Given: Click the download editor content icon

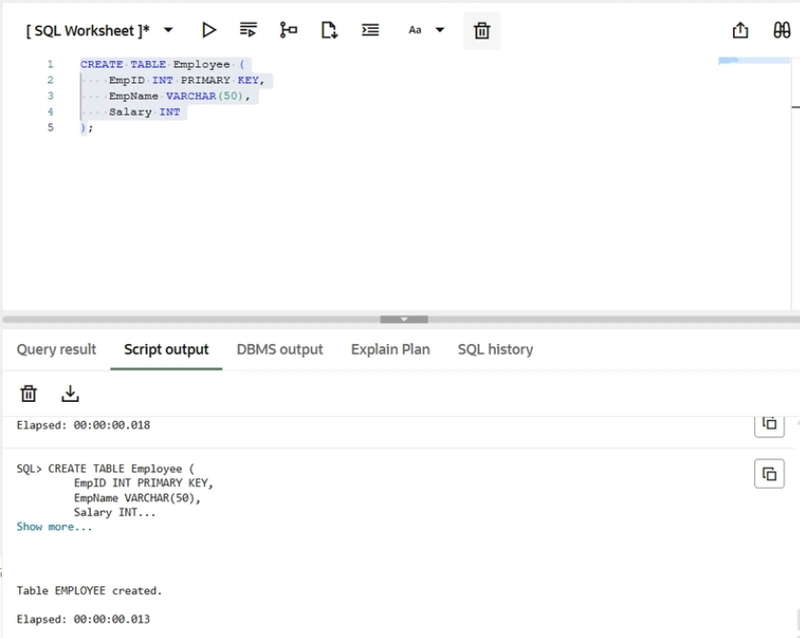Looking at the screenshot, I should tap(329, 30).
